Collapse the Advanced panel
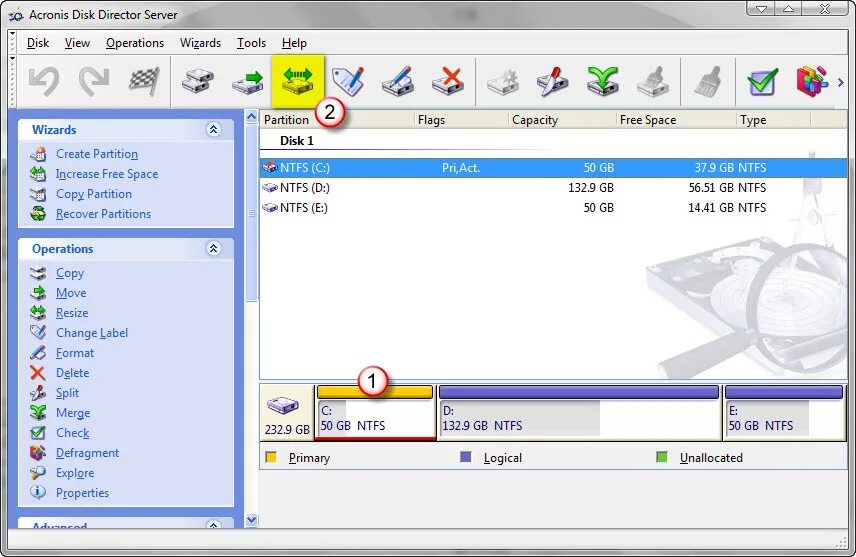856x557 pixels. 213,524
